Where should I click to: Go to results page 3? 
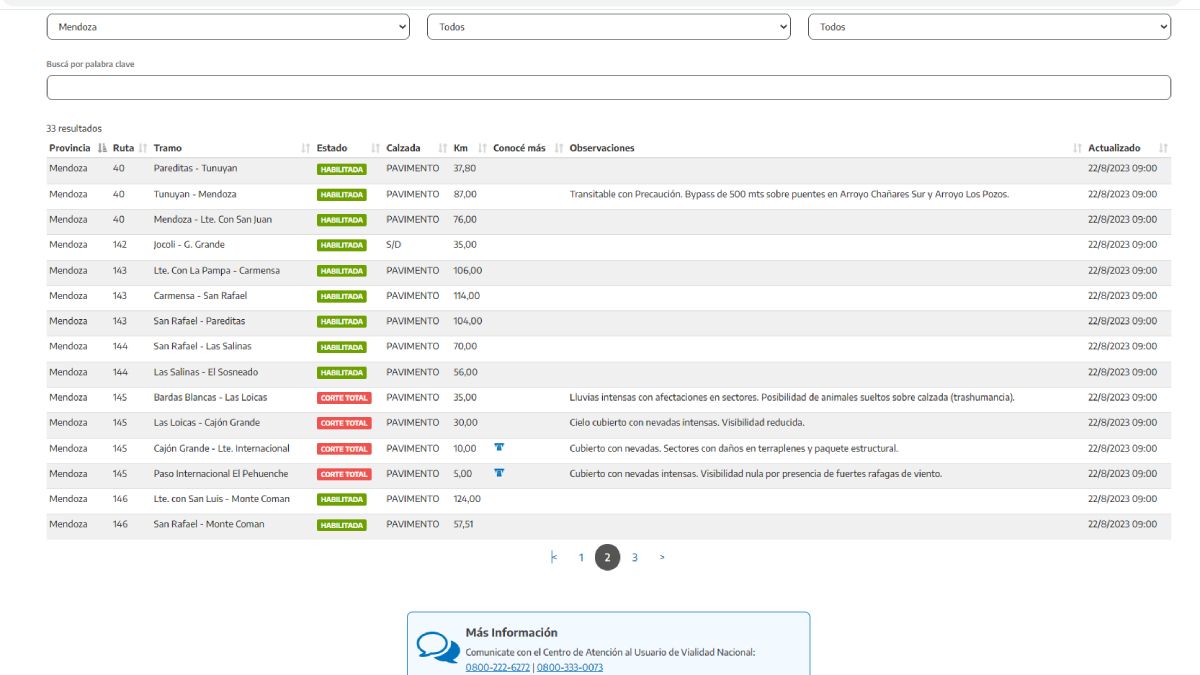[635, 558]
